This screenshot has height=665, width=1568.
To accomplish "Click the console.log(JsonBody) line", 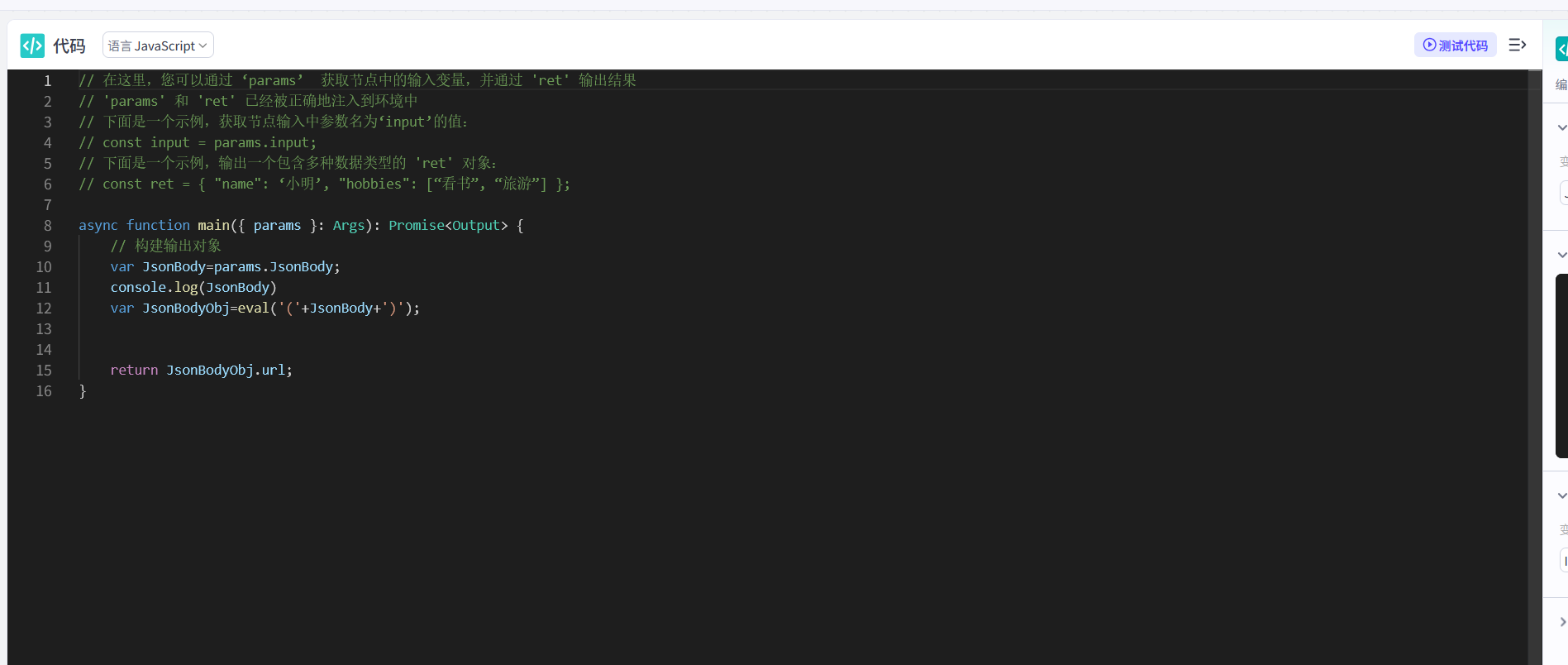I will point(193,288).
